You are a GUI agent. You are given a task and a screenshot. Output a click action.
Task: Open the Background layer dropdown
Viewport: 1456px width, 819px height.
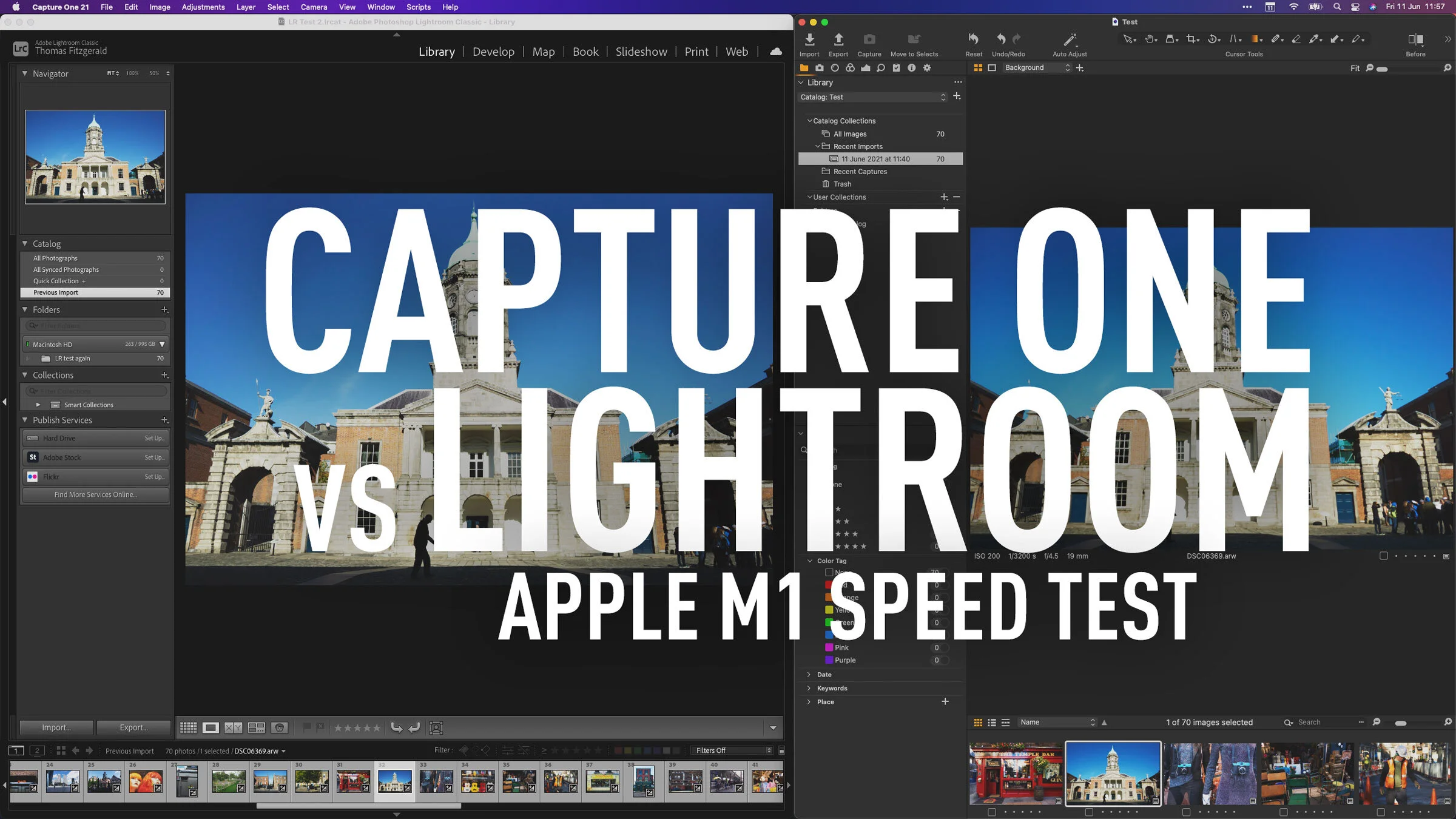1037,68
